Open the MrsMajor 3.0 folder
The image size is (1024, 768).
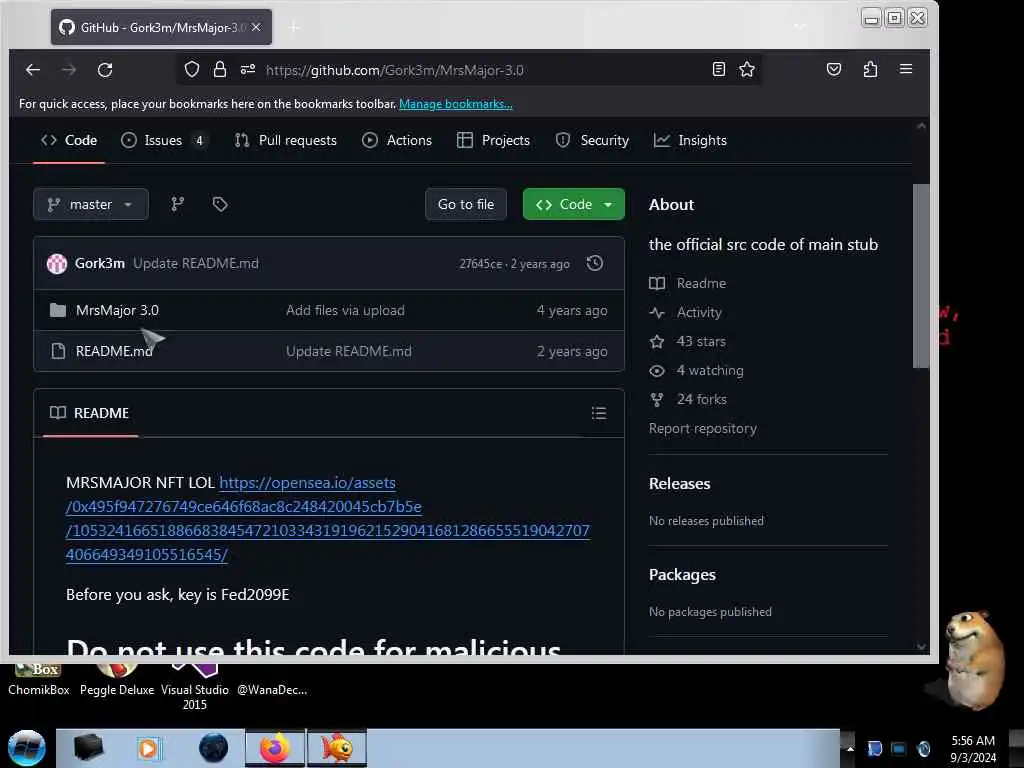point(117,310)
